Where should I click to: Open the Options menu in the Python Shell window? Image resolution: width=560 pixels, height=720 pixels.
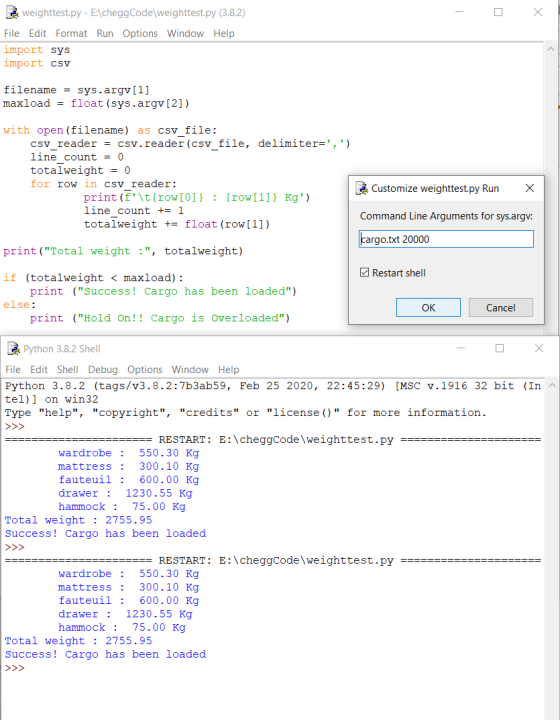click(145, 370)
